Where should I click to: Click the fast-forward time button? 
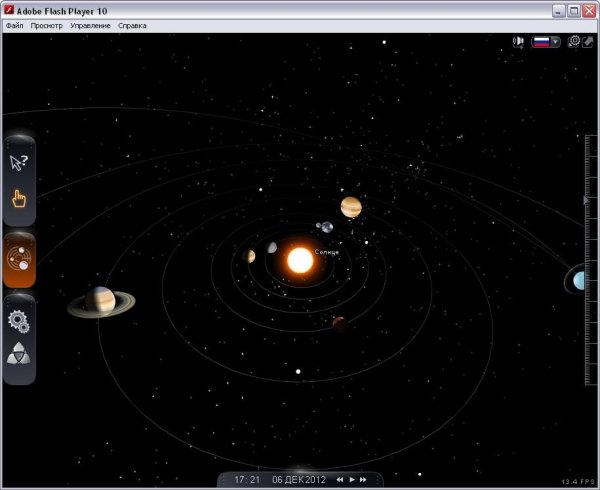pyautogui.click(x=364, y=480)
